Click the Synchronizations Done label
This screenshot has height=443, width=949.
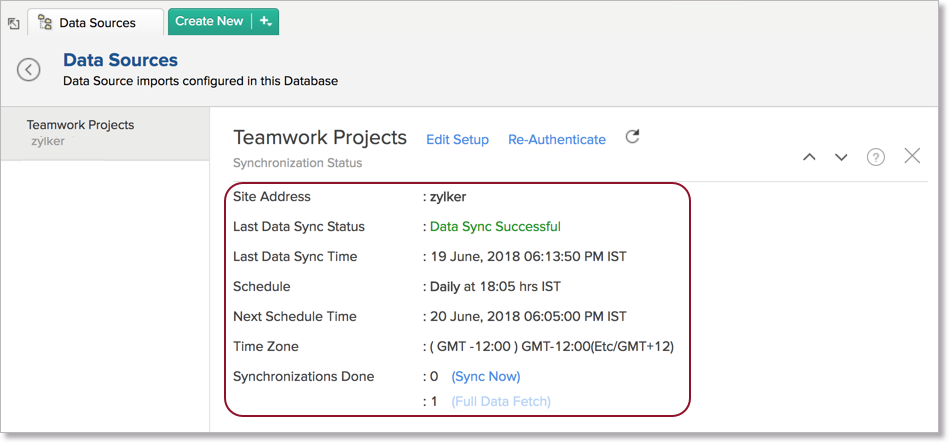coord(303,376)
